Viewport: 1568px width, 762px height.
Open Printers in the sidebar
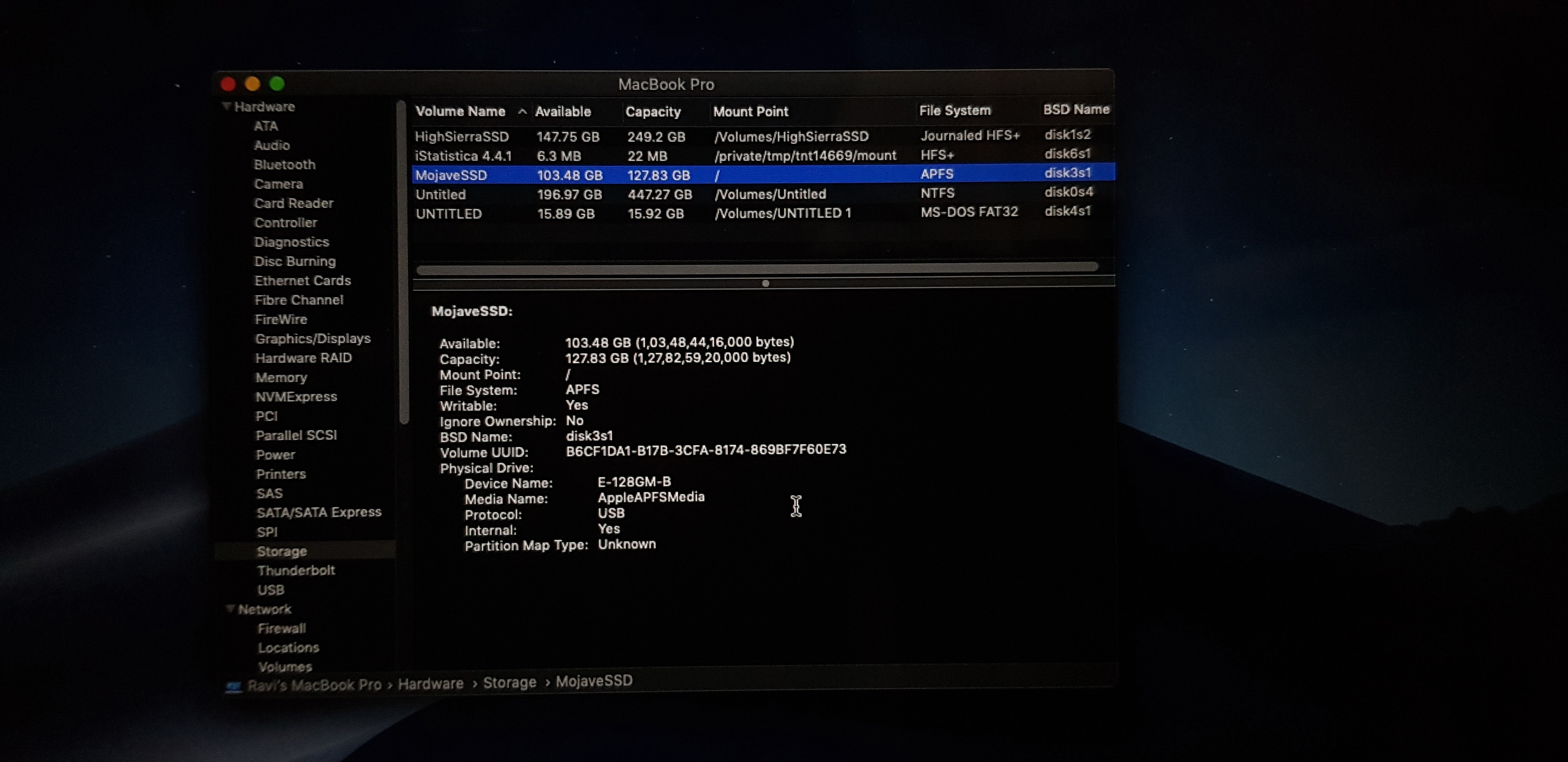281,474
